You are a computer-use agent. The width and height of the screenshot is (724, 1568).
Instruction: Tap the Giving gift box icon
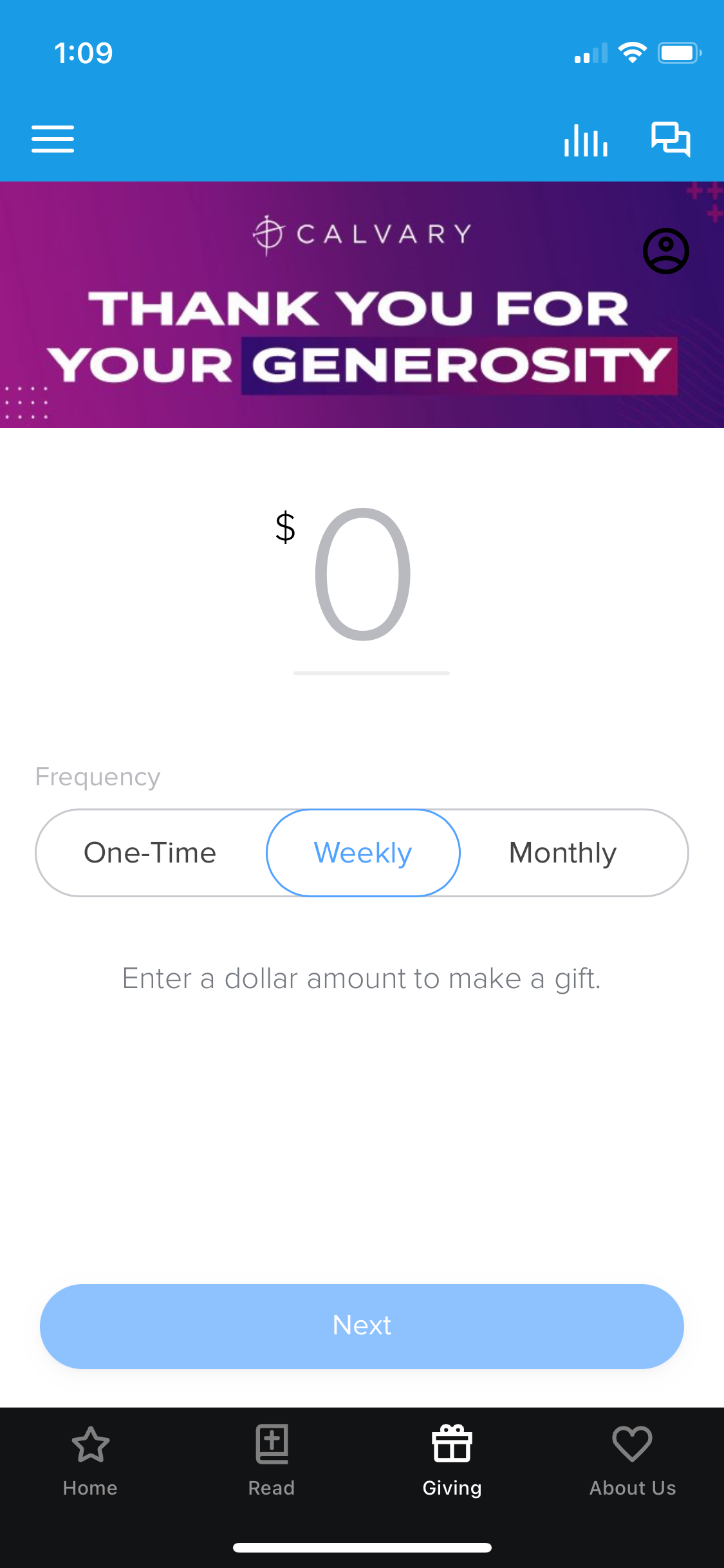click(452, 1444)
